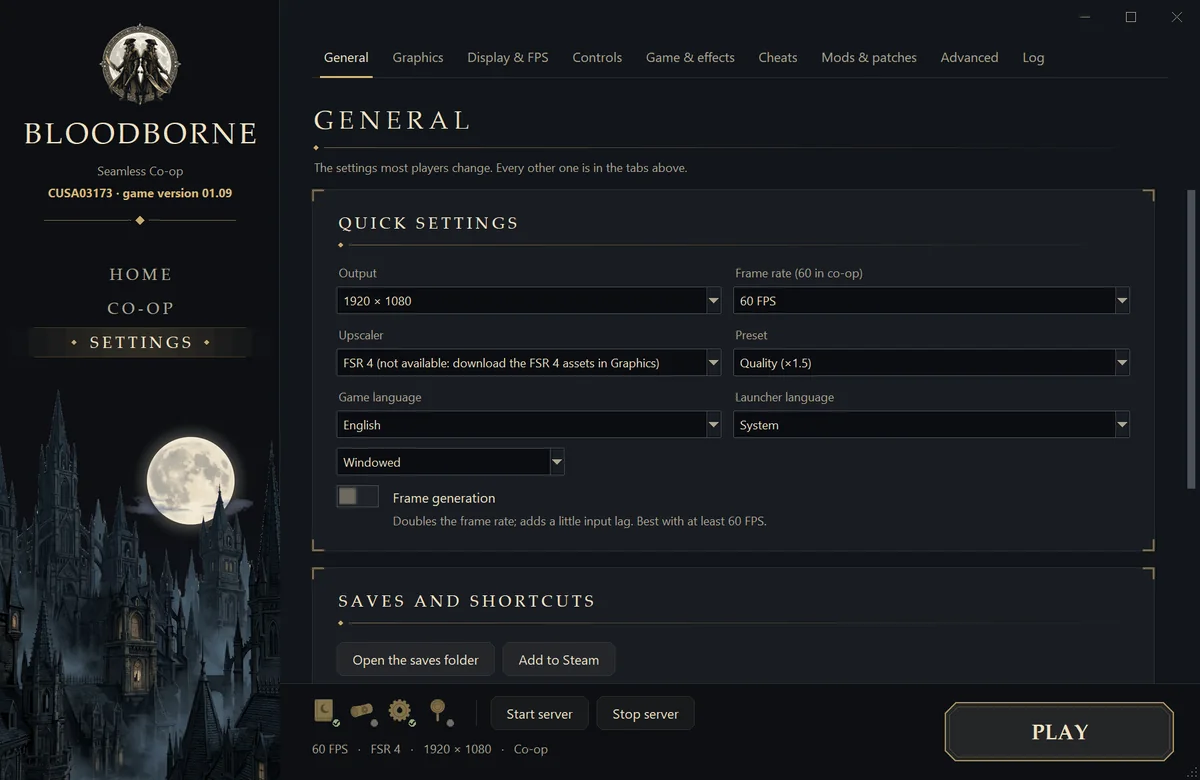This screenshot has width=1200, height=780.
Task: Click Stop server button
Action: (x=645, y=714)
